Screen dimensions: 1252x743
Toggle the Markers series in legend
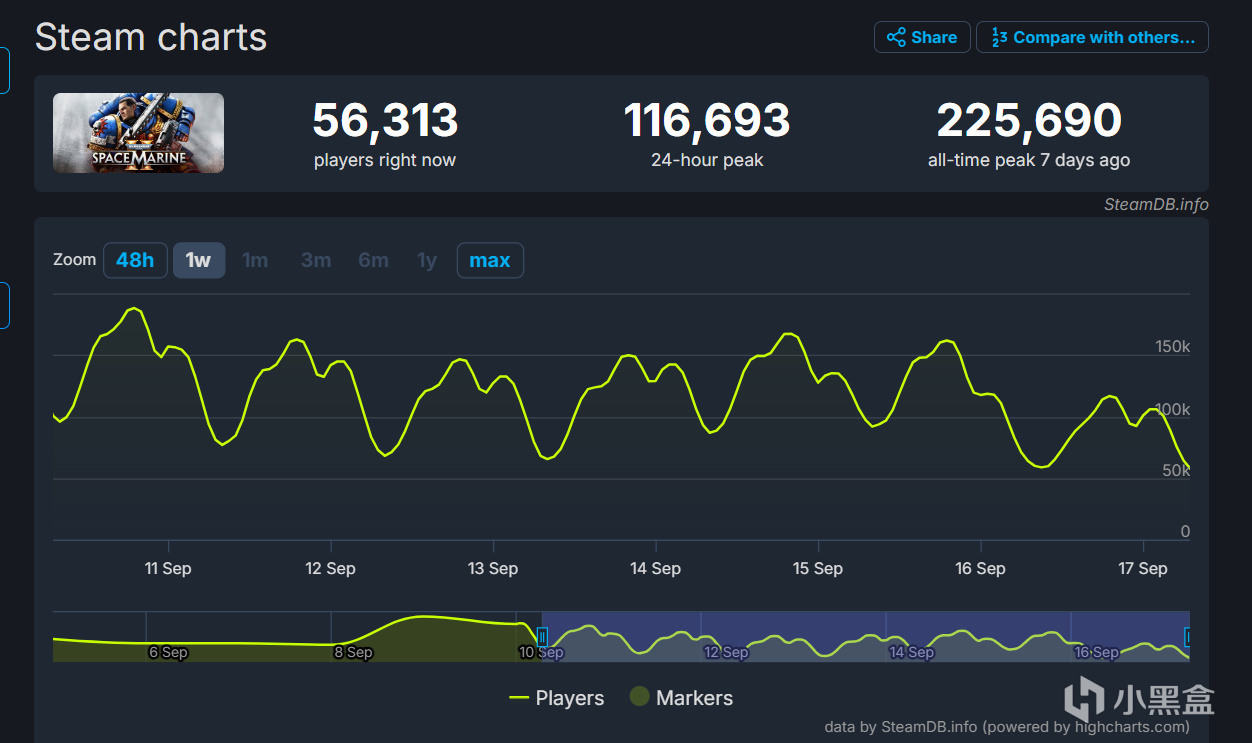click(x=681, y=698)
